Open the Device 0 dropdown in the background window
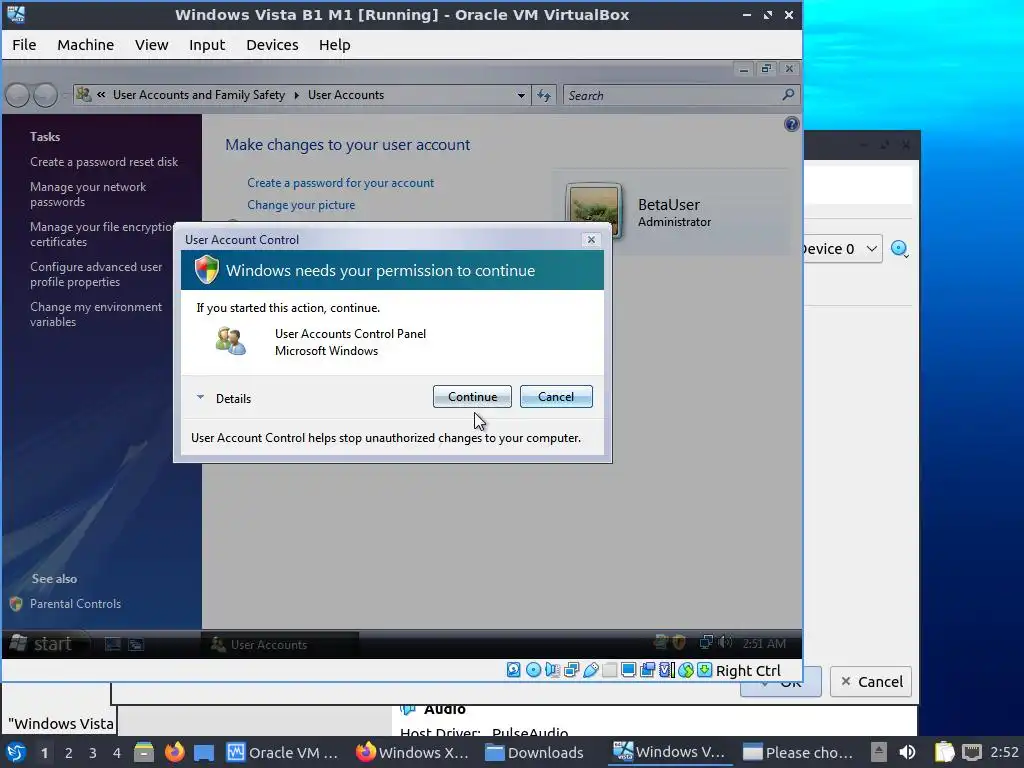The width and height of the screenshot is (1024, 768). tap(871, 249)
